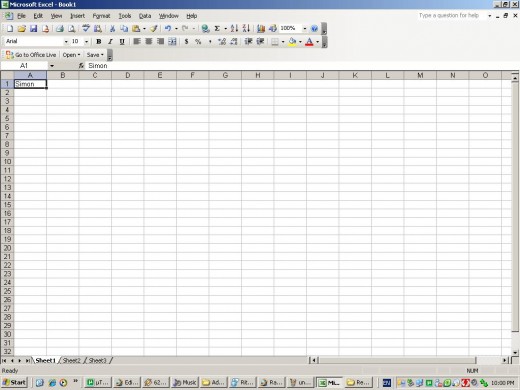
Task: Apply the yellow fill color bucket
Action: (x=292, y=42)
